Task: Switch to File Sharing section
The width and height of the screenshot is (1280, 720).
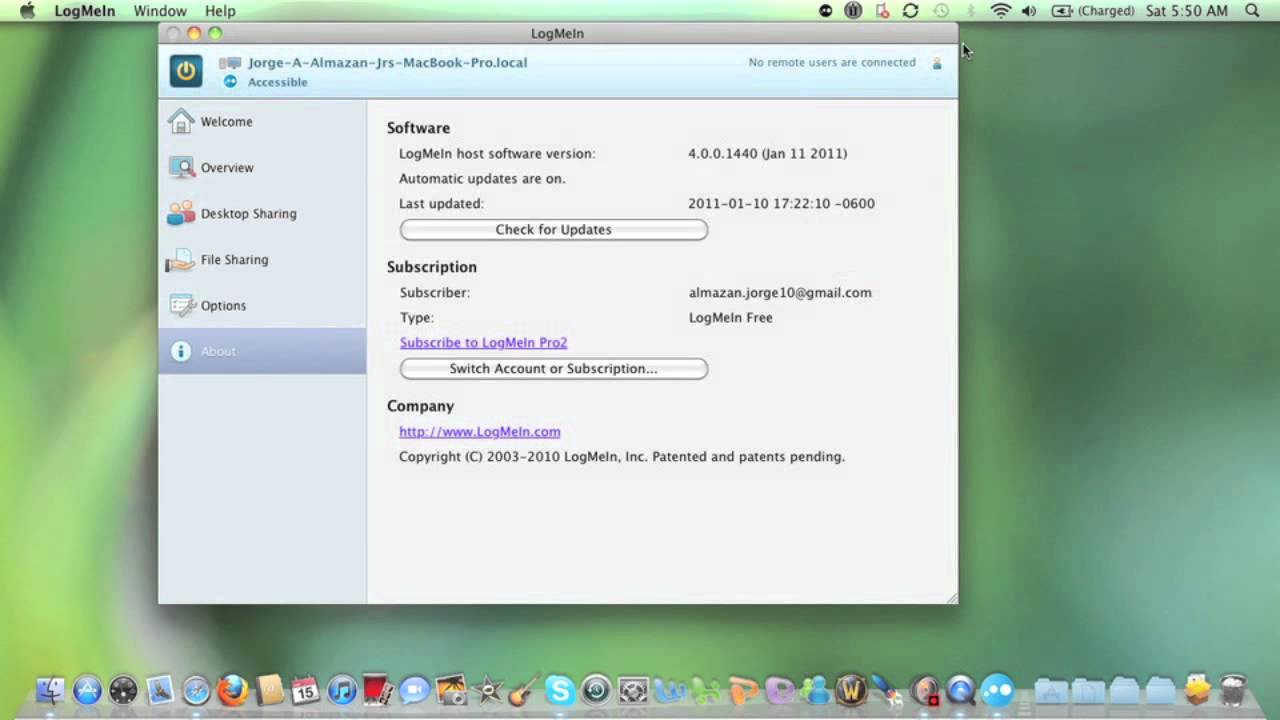Action: click(x=262, y=260)
